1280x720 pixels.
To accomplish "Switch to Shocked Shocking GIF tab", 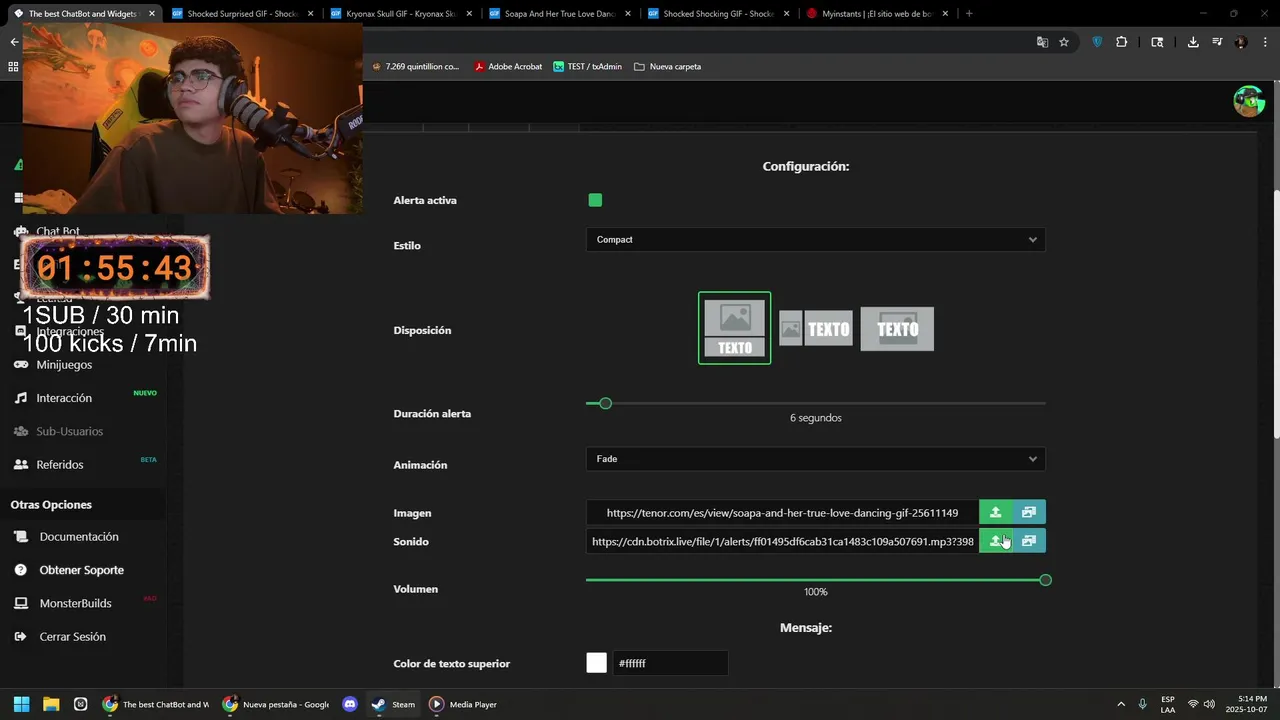I will point(717,14).
